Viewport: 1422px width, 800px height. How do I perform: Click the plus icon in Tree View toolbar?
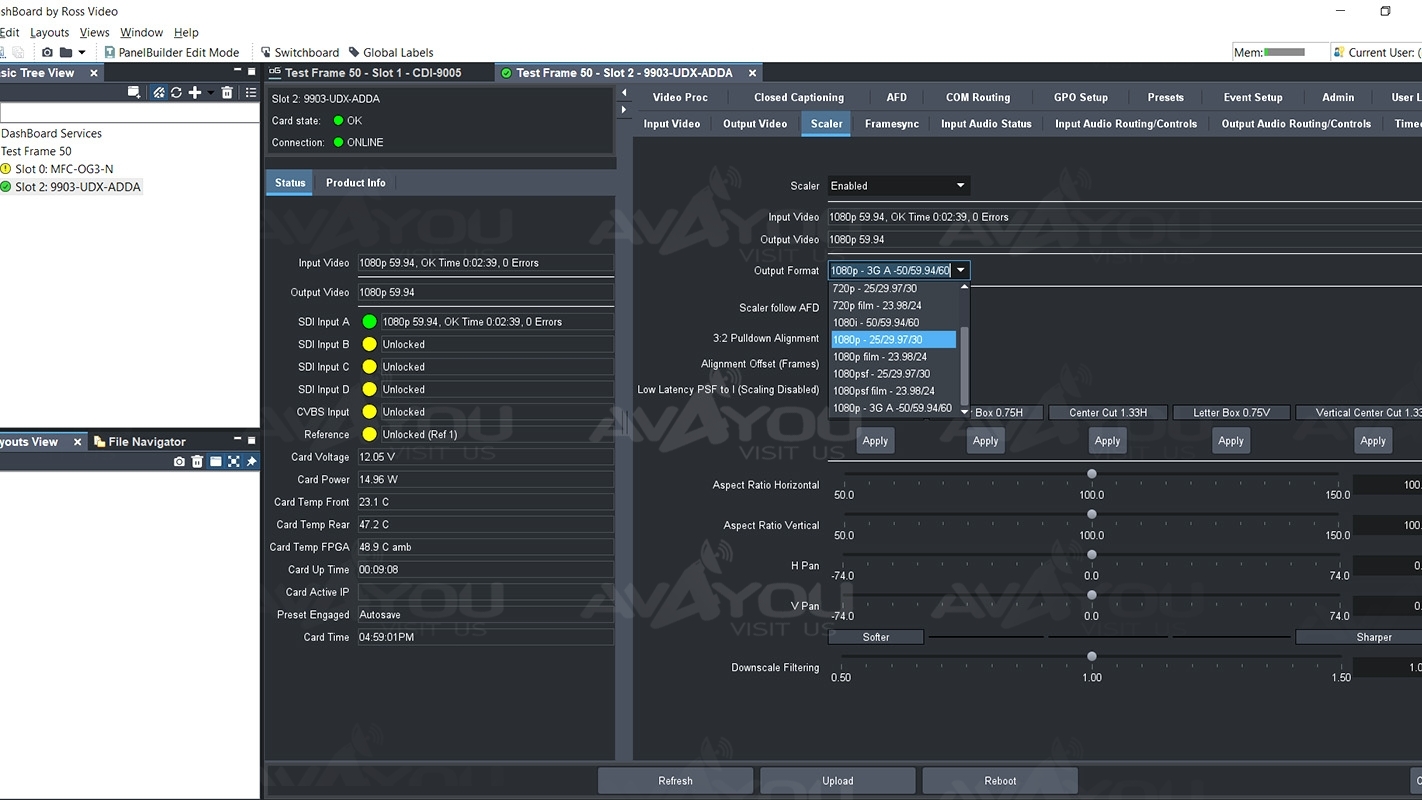(x=195, y=92)
